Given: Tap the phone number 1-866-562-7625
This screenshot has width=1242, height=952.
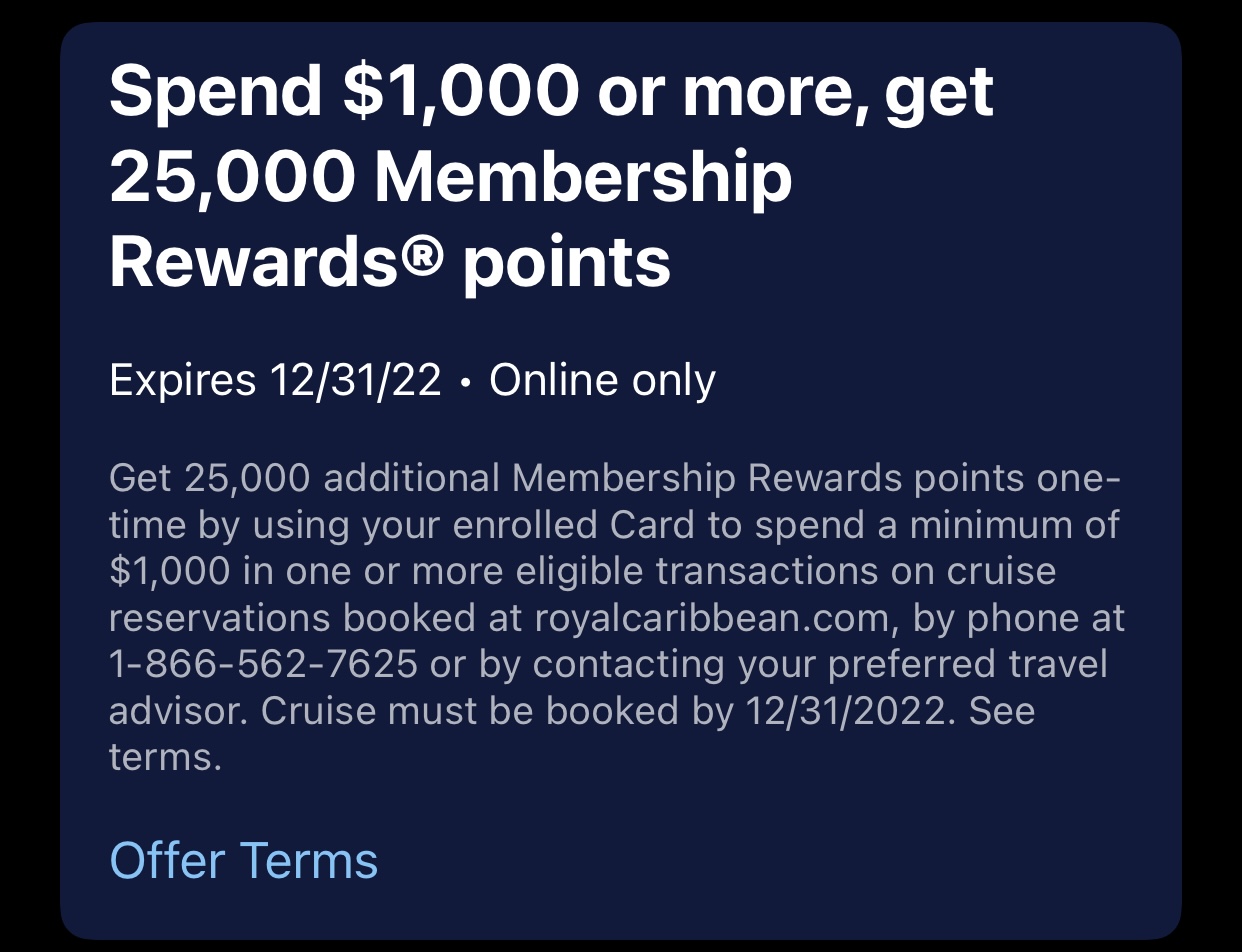Looking at the screenshot, I should click(x=263, y=664).
